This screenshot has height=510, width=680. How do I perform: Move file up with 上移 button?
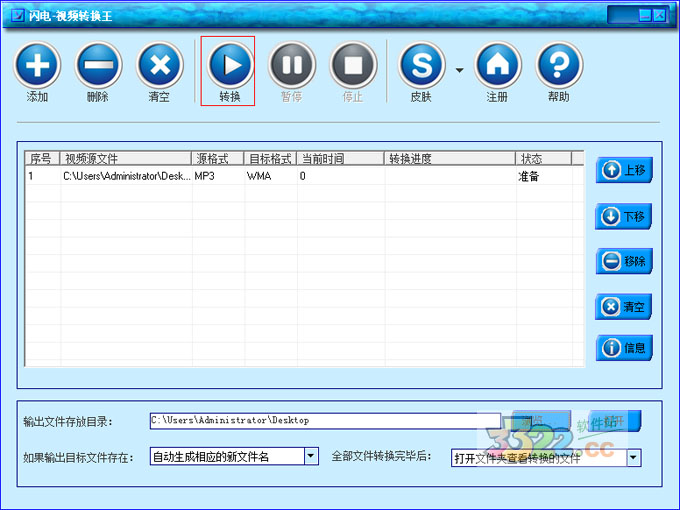[624, 170]
